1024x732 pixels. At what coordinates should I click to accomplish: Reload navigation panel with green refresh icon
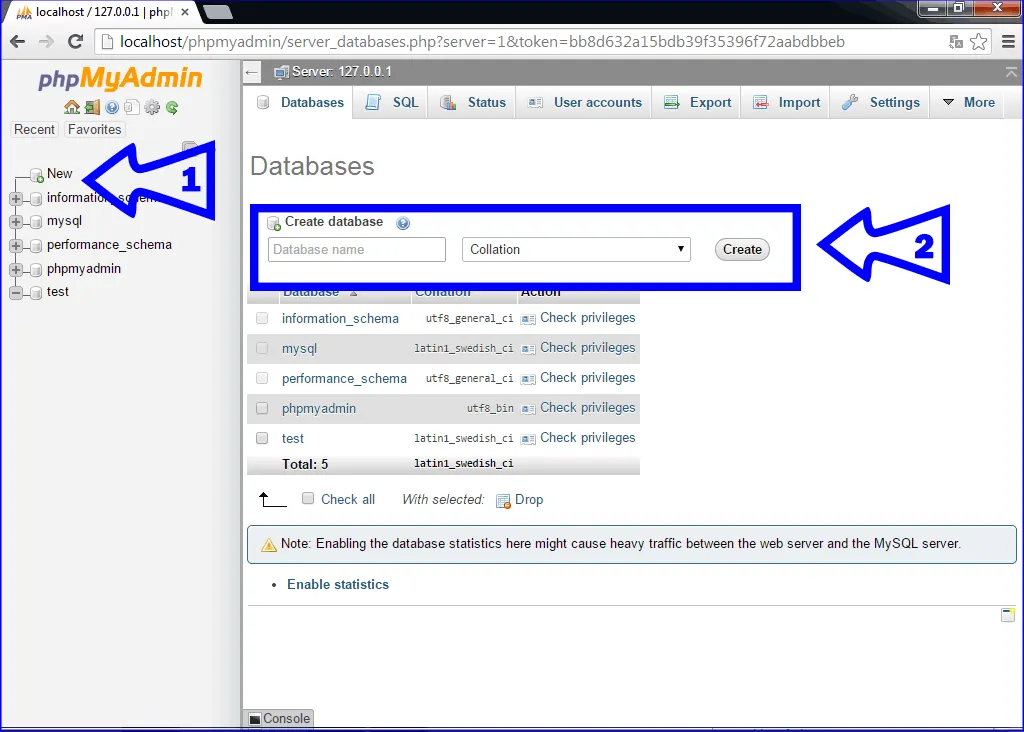point(172,107)
